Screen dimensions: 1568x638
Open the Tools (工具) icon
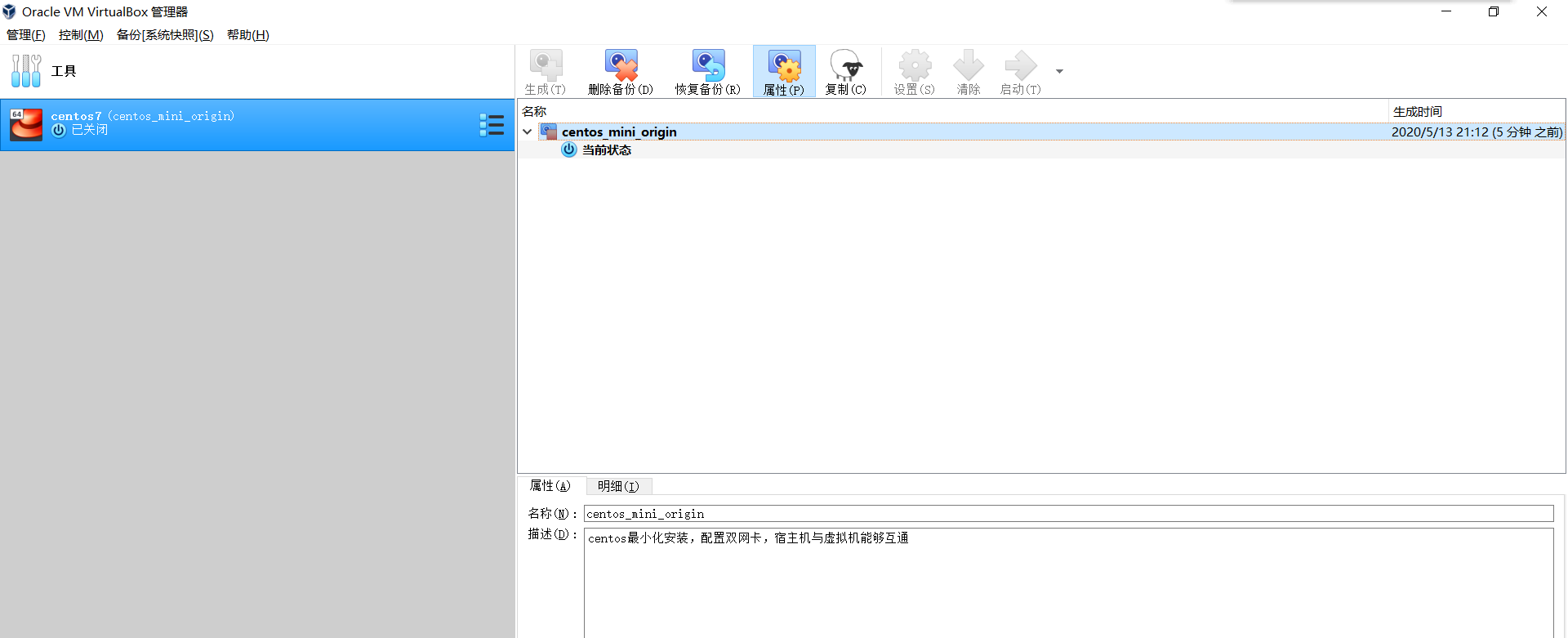coord(26,71)
